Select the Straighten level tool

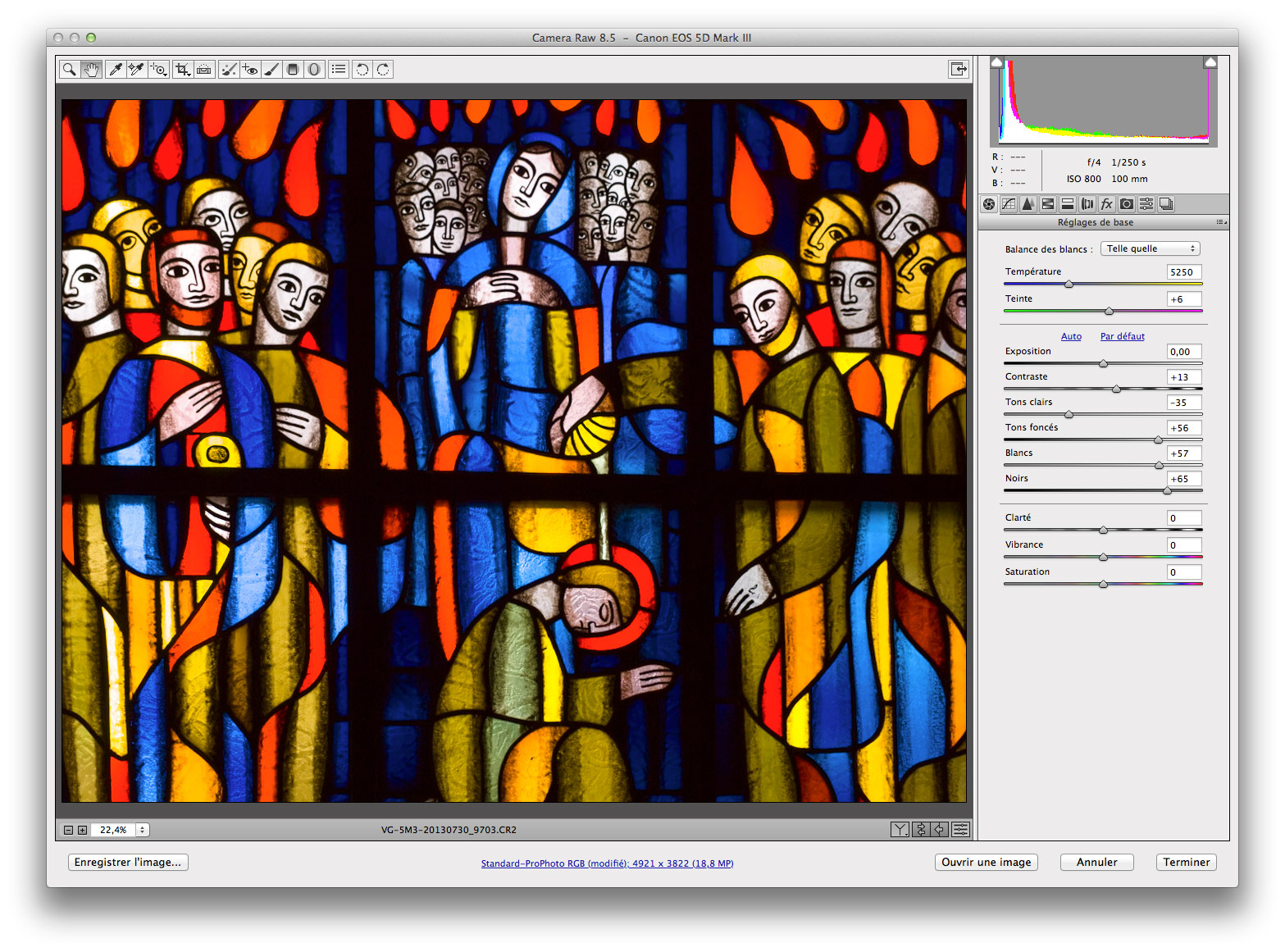click(204, 70)
